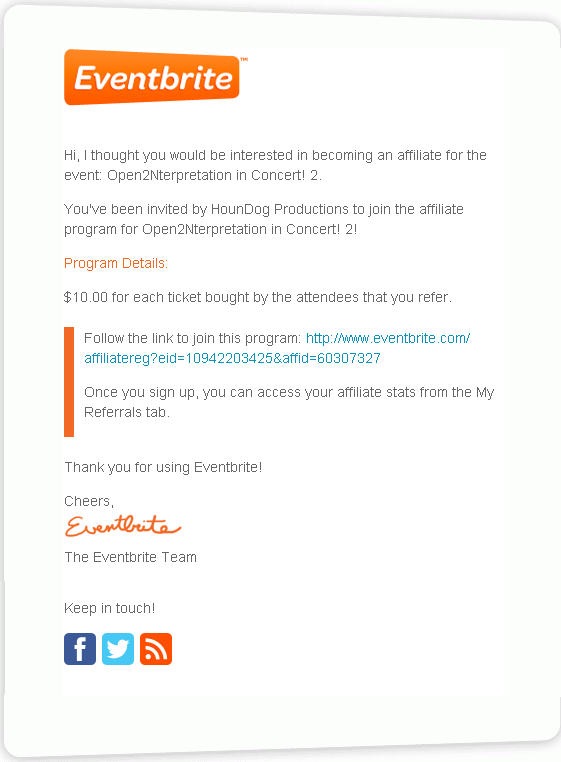Click the orange vertical bar beside link
The image size is (561, 762).
[69, 381]
